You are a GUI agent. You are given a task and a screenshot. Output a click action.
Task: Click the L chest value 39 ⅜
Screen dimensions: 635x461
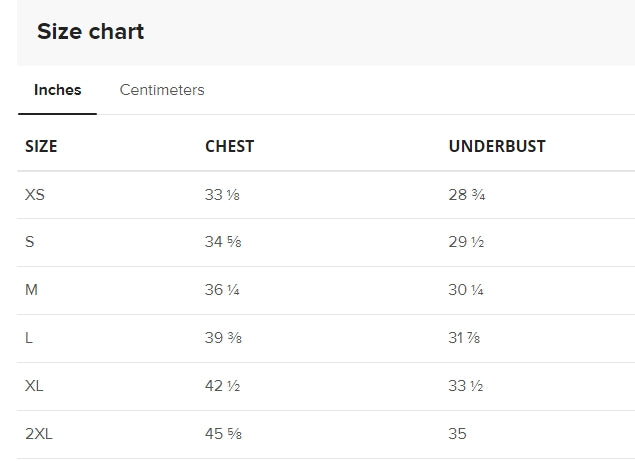(223, 338)
